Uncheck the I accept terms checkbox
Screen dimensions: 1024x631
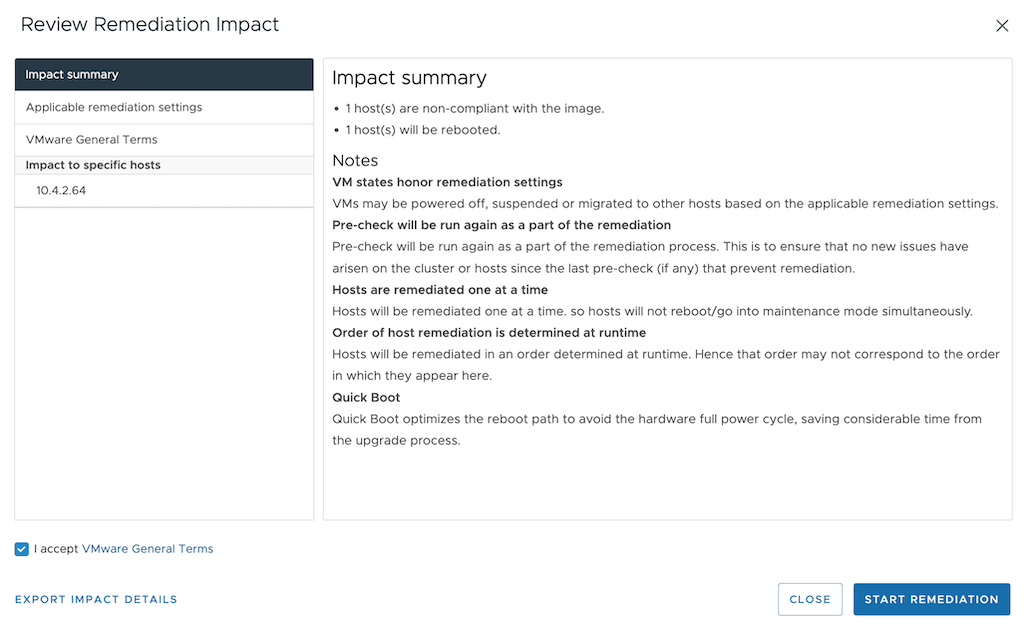tap(22, 549)
